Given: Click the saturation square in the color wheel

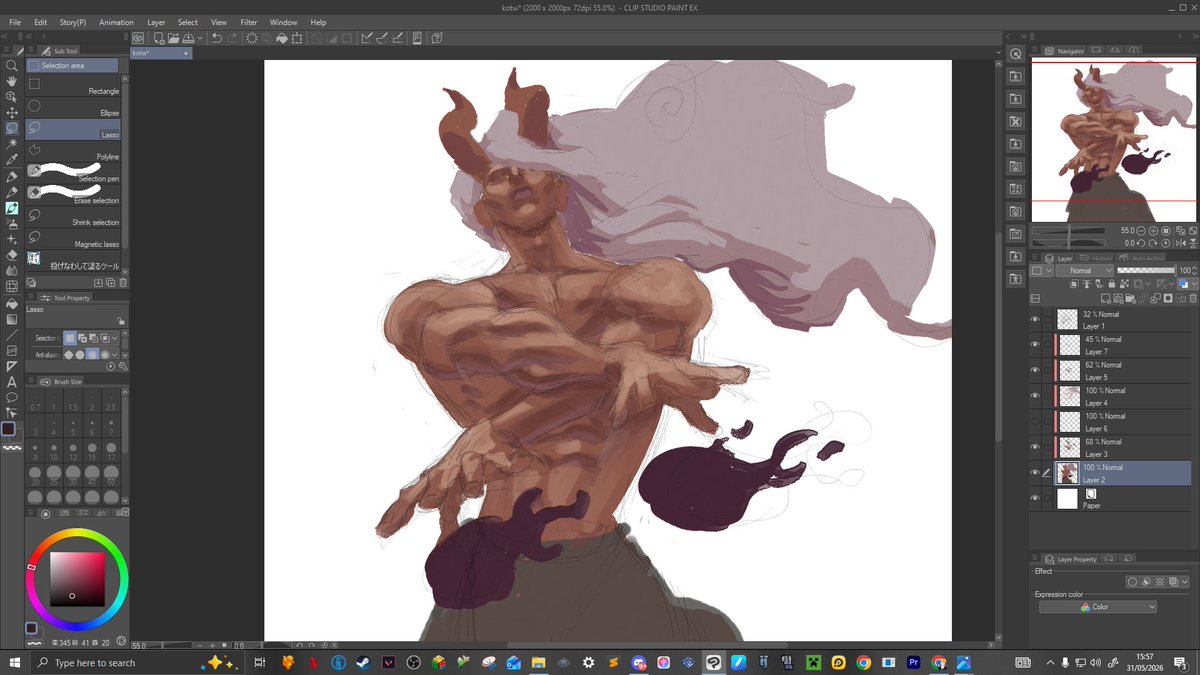Looking at the screenshot, I should point(77,578).
